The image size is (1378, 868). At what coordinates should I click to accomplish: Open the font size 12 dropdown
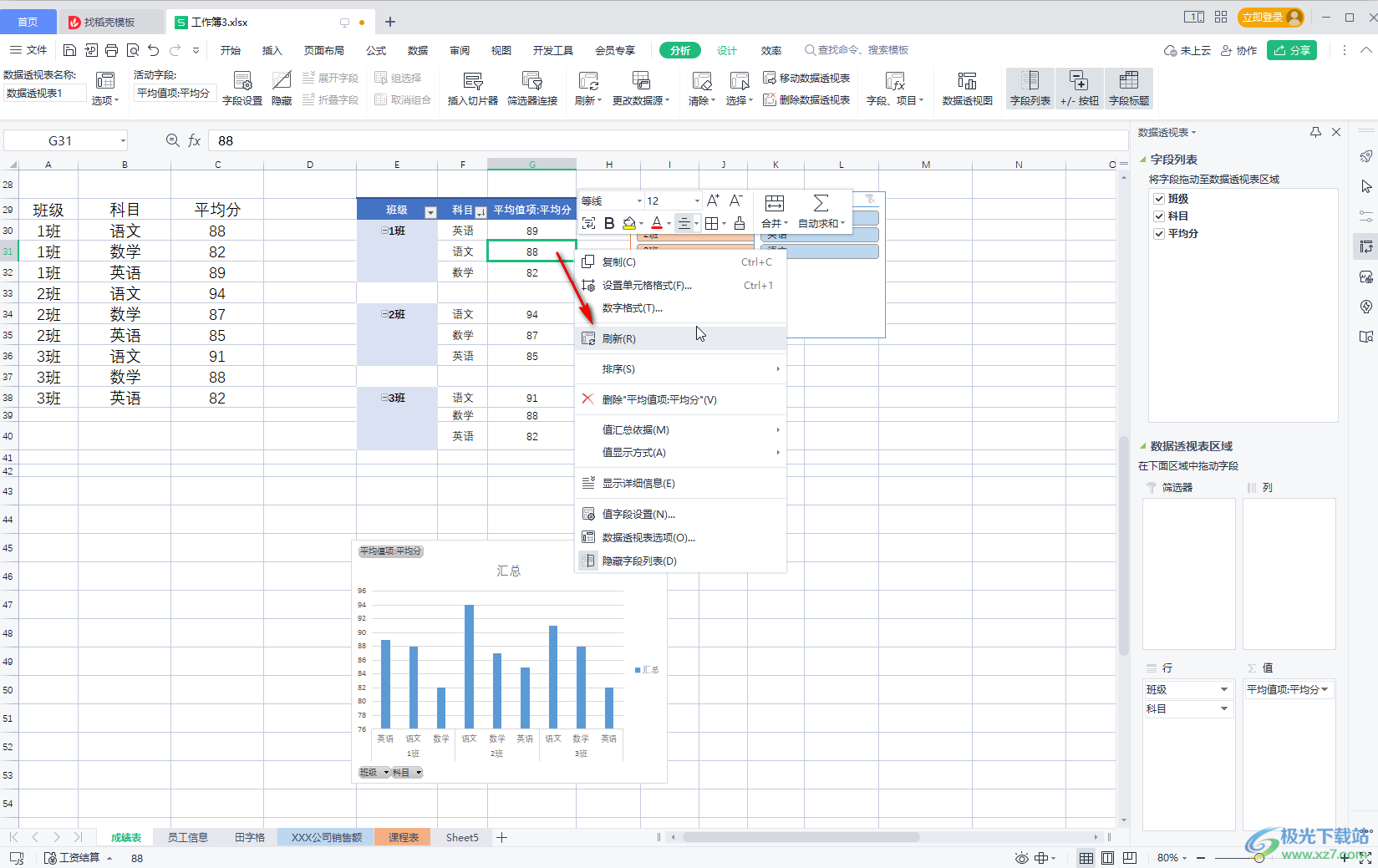coord(697,201)
